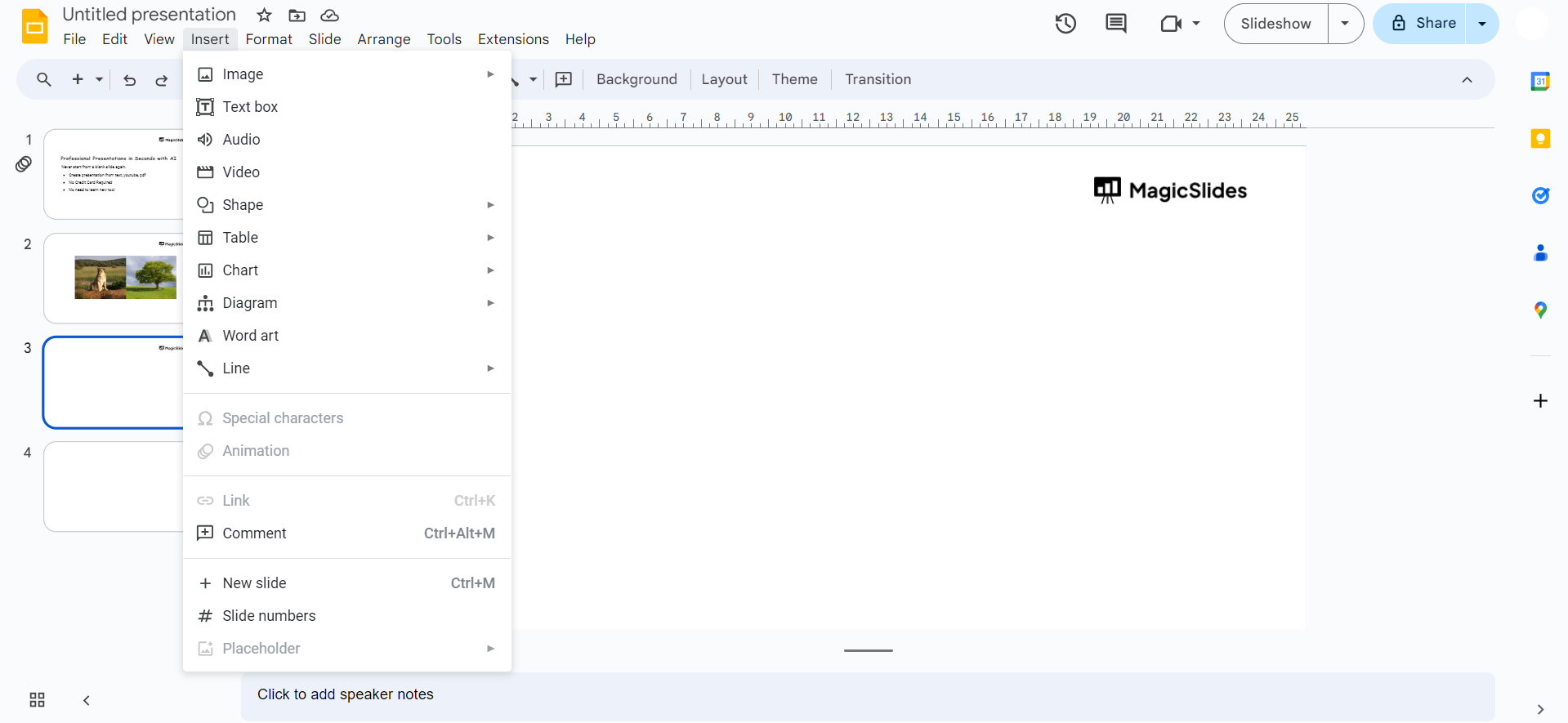This screenshot has height=723, width=1568.
Task: Click the add comment toolbar icon
Action: (564, 79)
